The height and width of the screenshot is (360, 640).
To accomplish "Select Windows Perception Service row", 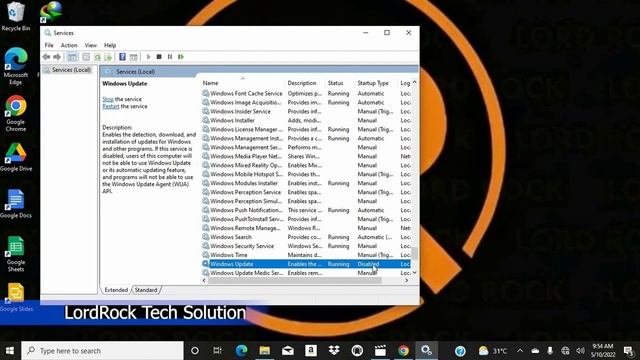I will coord(306,192).
